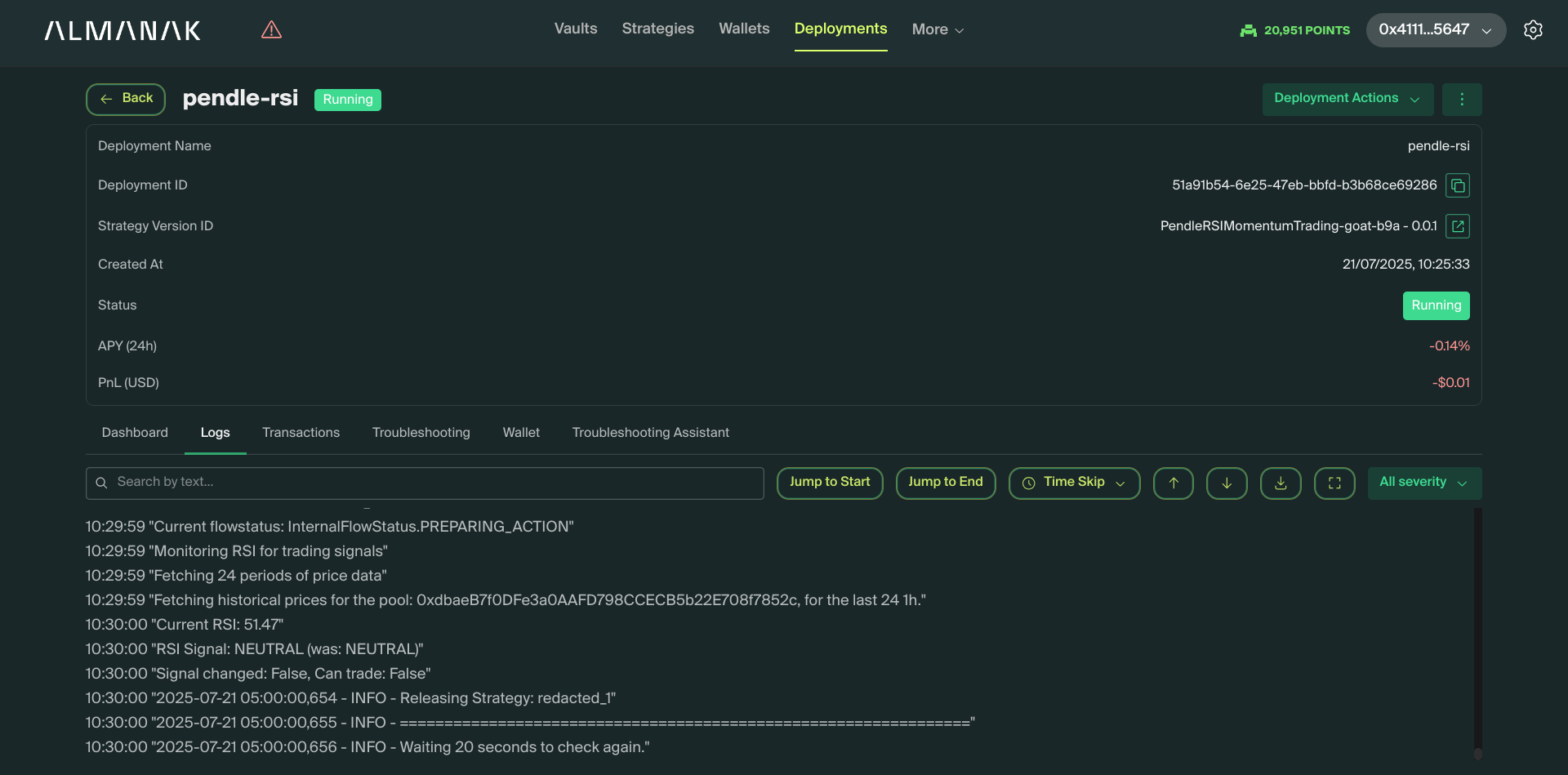This screenshot has width=1568, height=775.
Task: Click log line with PREPARING_ACTION flowstatus
Action: [330, 527]
